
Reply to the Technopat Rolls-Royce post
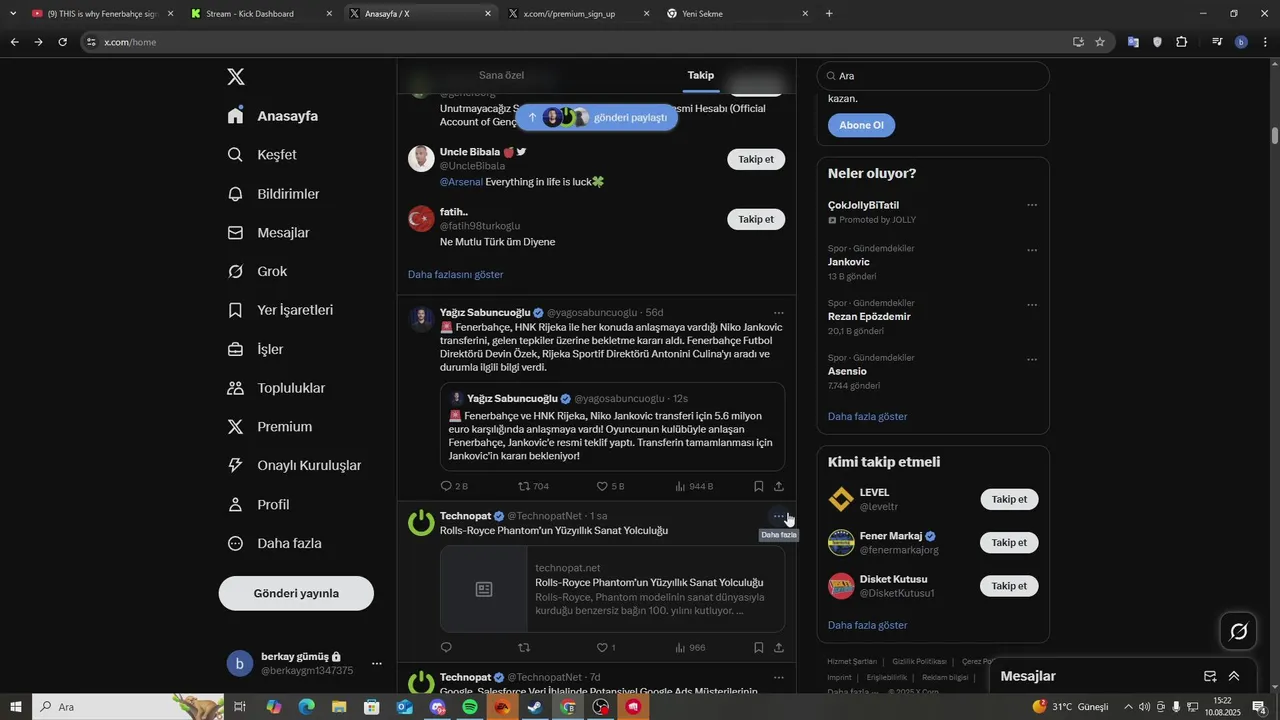click(x=446, y=648)
